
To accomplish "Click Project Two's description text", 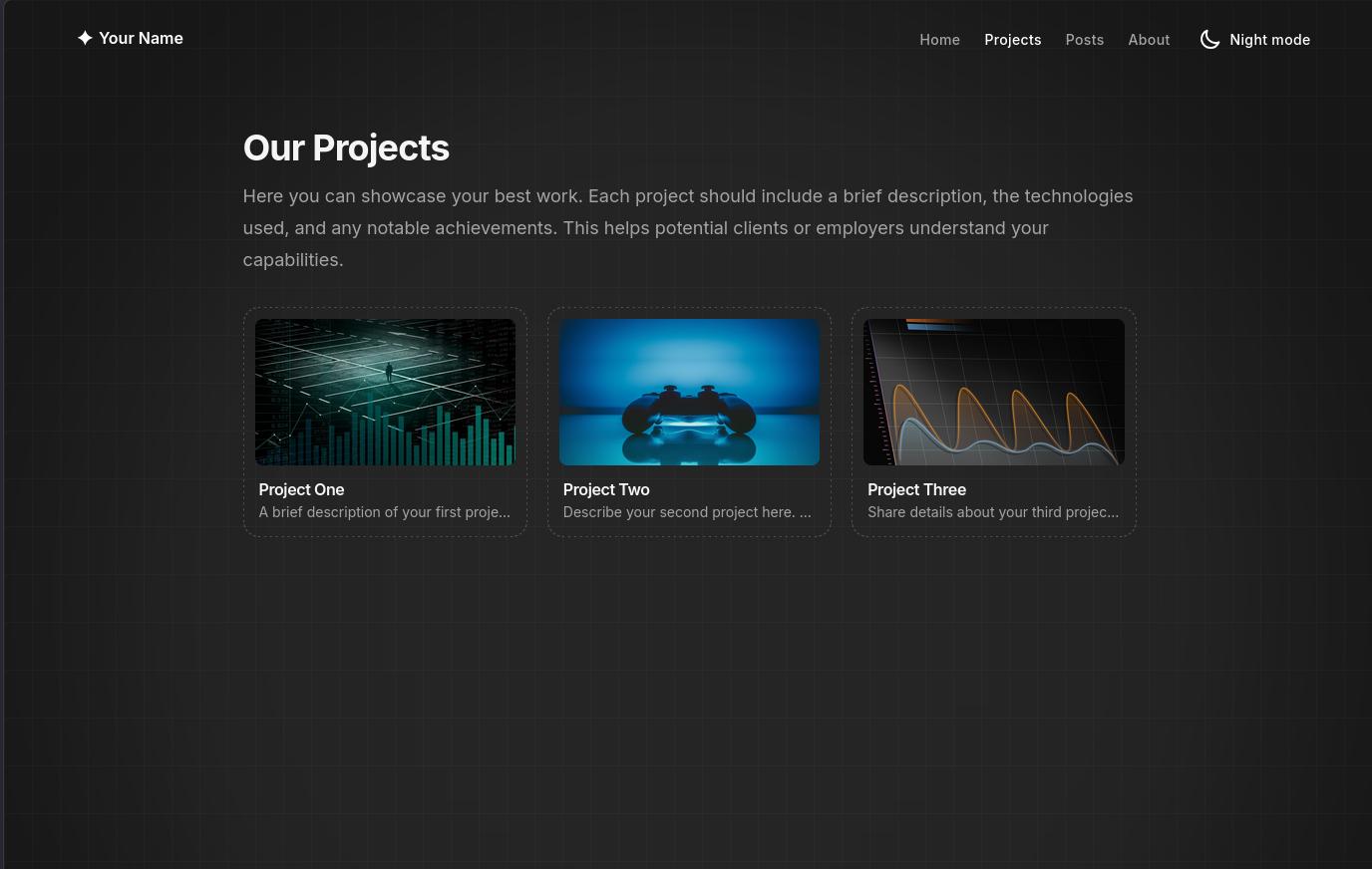I will point(687,511).
